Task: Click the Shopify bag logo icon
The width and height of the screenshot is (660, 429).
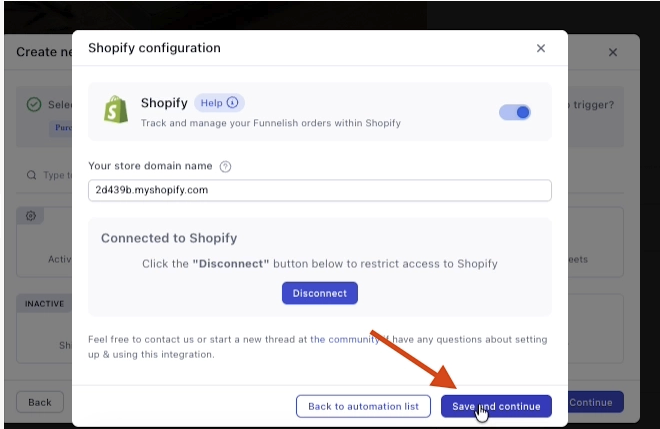Action: pyautogui.click(x=116, y=111)
